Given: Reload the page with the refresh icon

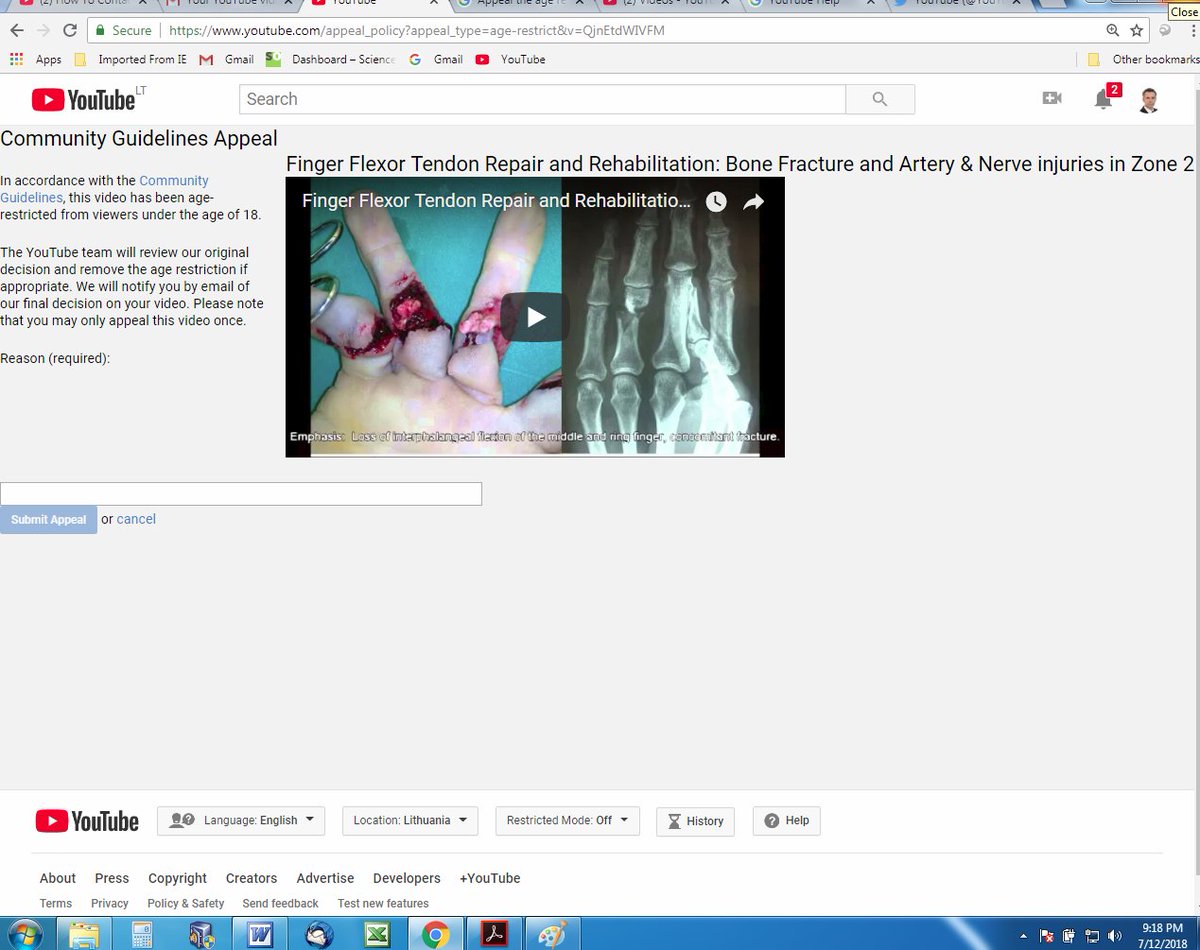Looking at the screenshot, I should point(70,30).
